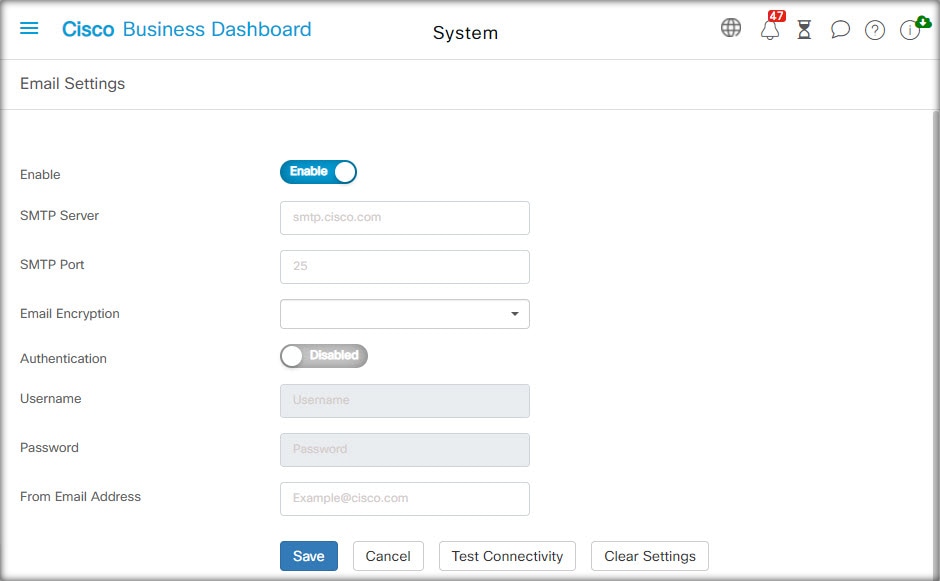940x581 pixels.
Task: Open notifications bell with 47 alerts
Action: (x=770, y=28)
